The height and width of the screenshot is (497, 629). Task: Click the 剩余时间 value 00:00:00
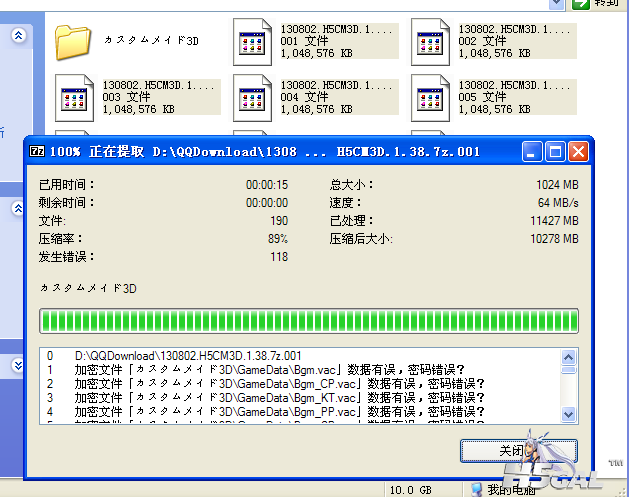point(267,203)
